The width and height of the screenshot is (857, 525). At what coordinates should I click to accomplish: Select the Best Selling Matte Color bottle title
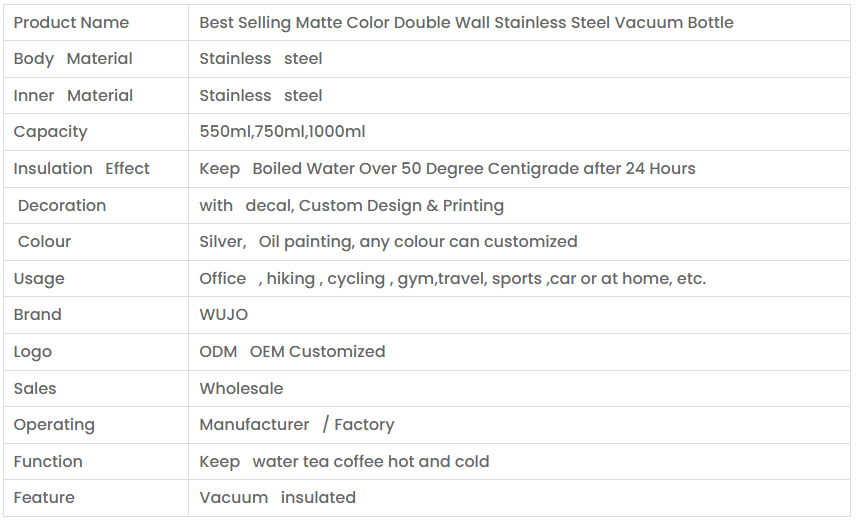(x=466, y=22)
